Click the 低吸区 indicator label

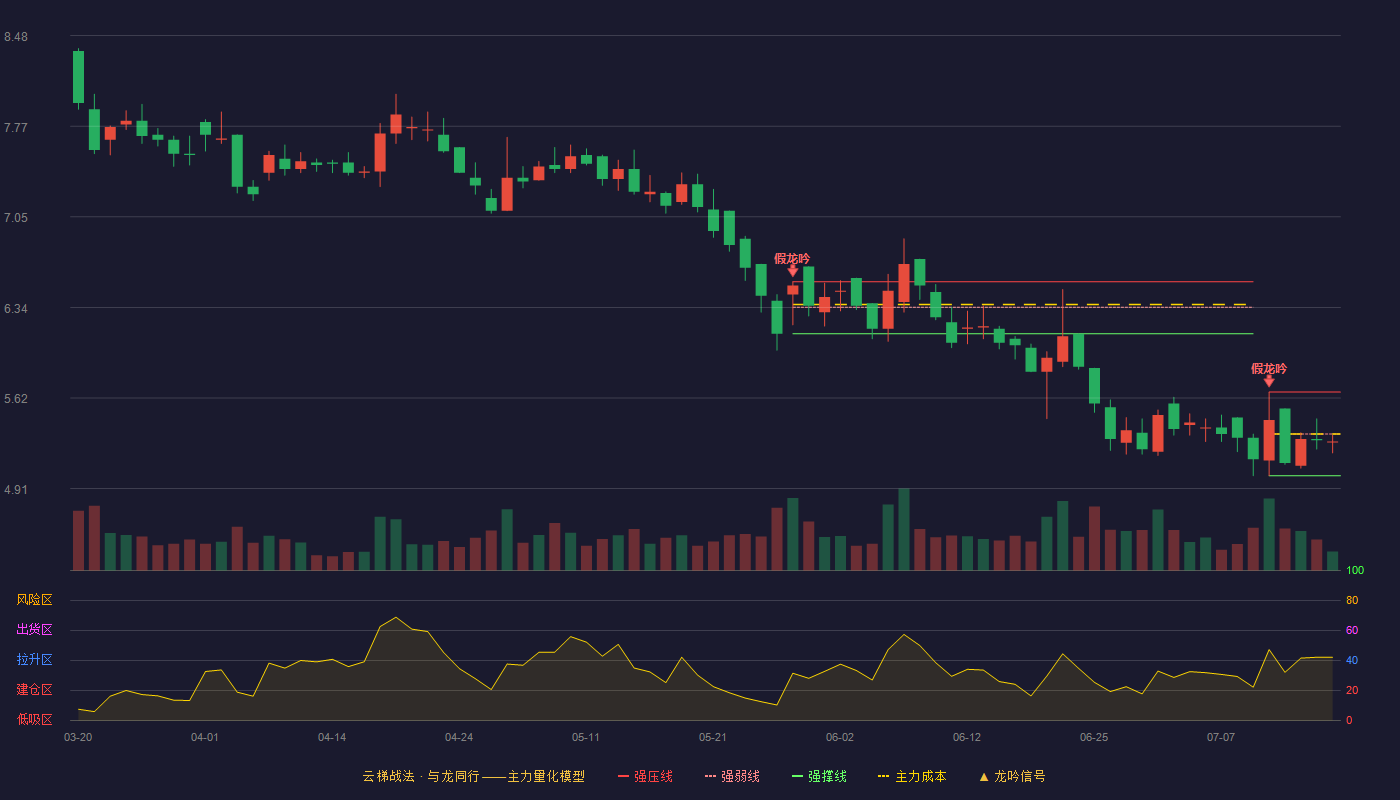[x=34, y=719]
